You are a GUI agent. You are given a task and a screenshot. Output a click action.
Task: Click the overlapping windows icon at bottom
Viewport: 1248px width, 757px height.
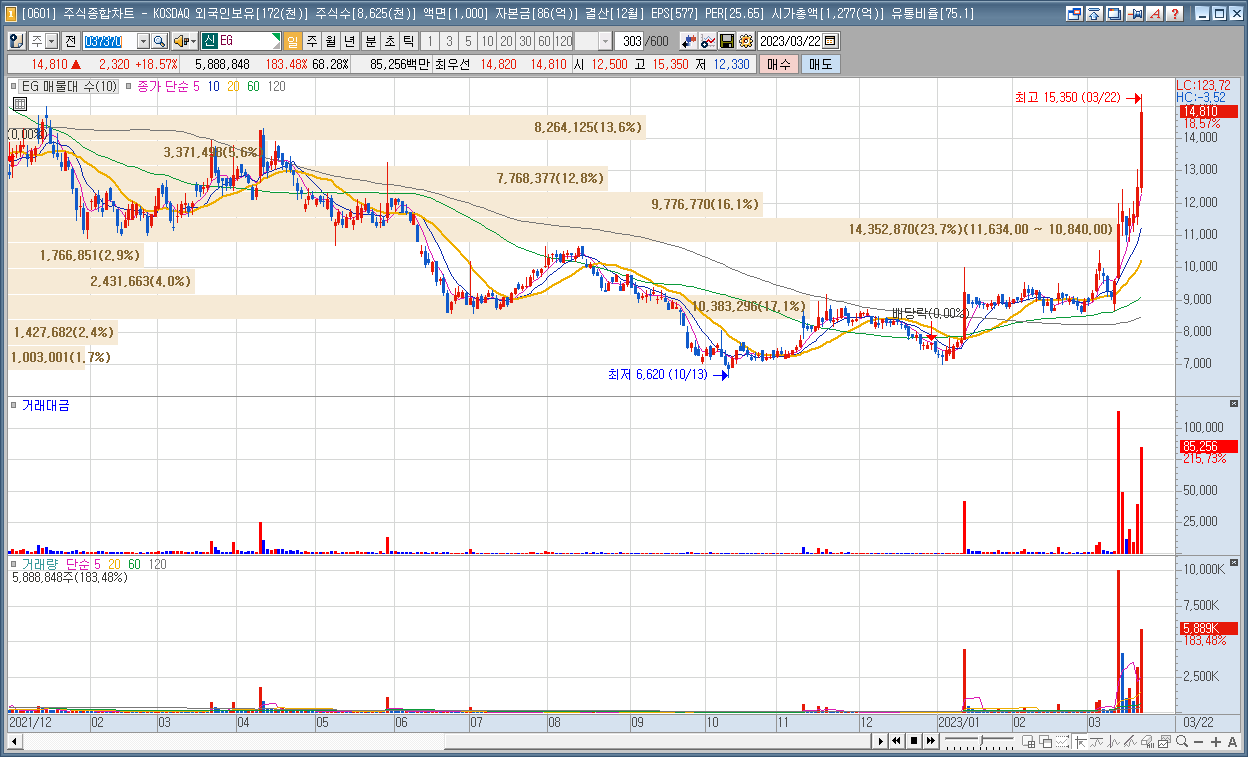(1046, 741)
